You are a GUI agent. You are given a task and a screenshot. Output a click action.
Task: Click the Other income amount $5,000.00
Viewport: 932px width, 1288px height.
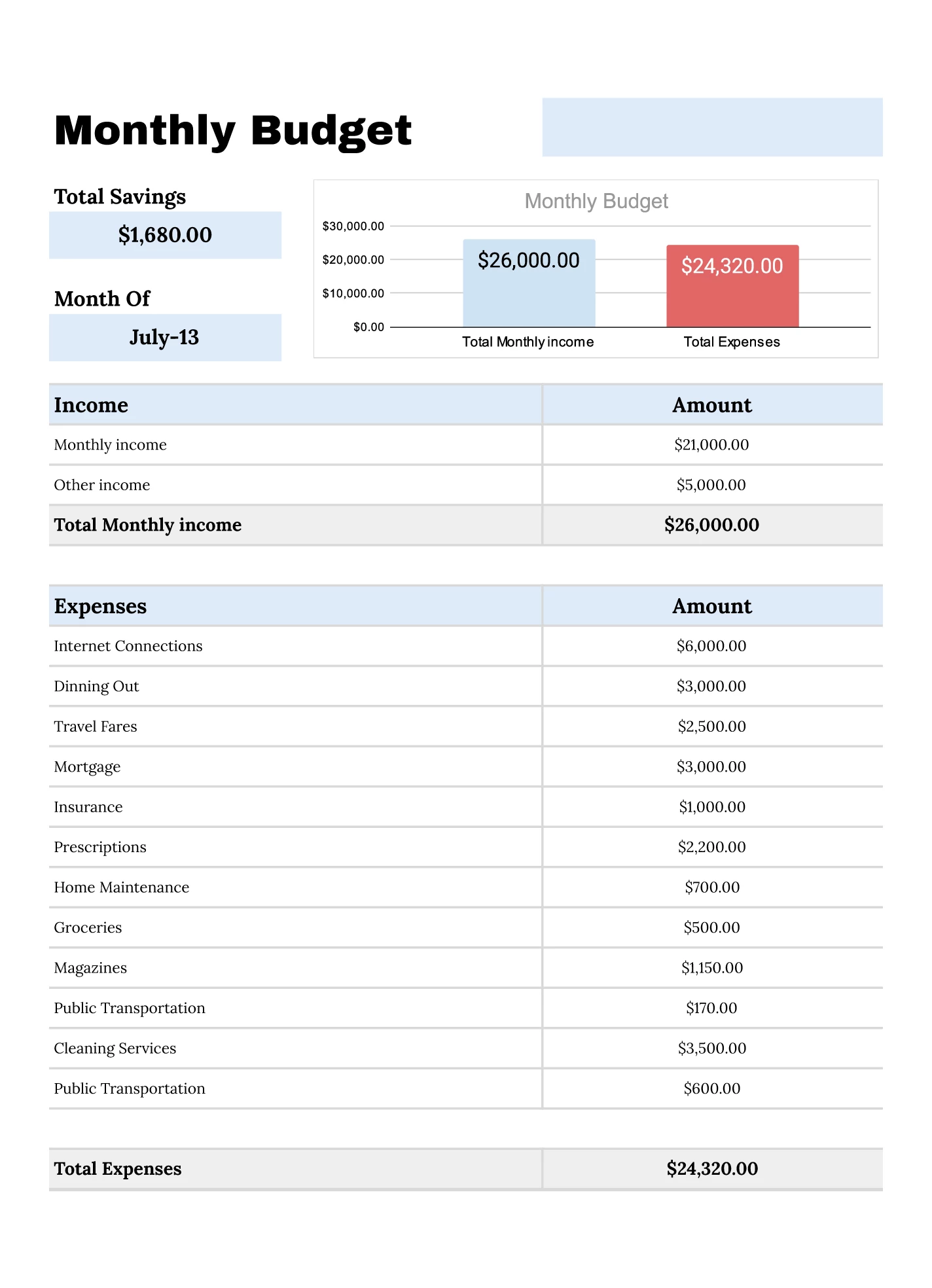[711, 485]
